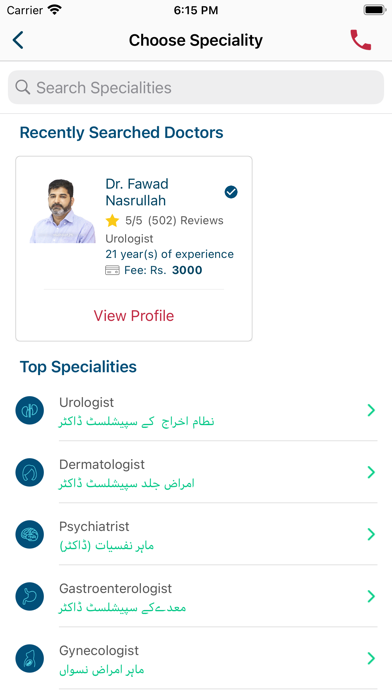The image size is (392, 696).
Task: Tap the red phone call icon
Action: pyautogui.click(x=360, y=40)
